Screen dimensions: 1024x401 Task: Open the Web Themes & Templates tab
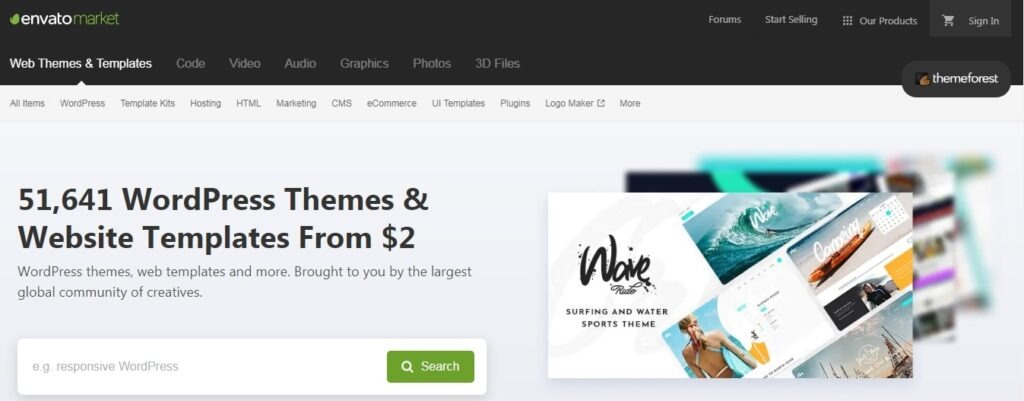tap(81, 63)
